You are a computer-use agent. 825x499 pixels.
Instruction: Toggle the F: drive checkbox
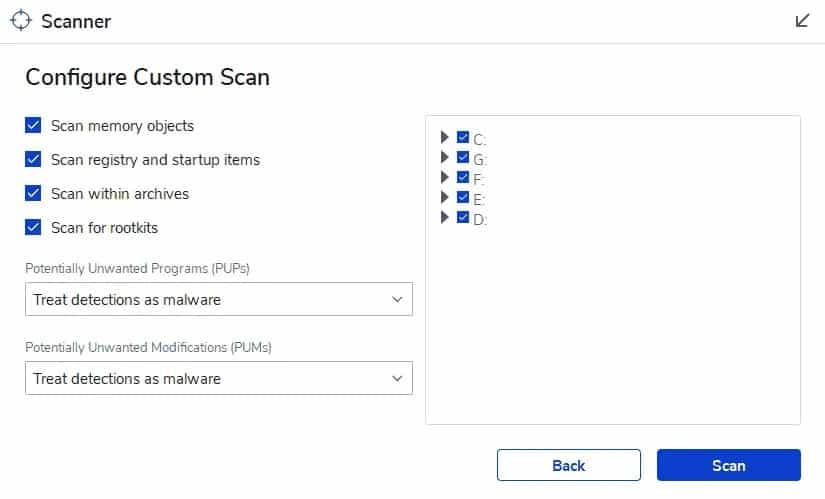click(463, 178)
